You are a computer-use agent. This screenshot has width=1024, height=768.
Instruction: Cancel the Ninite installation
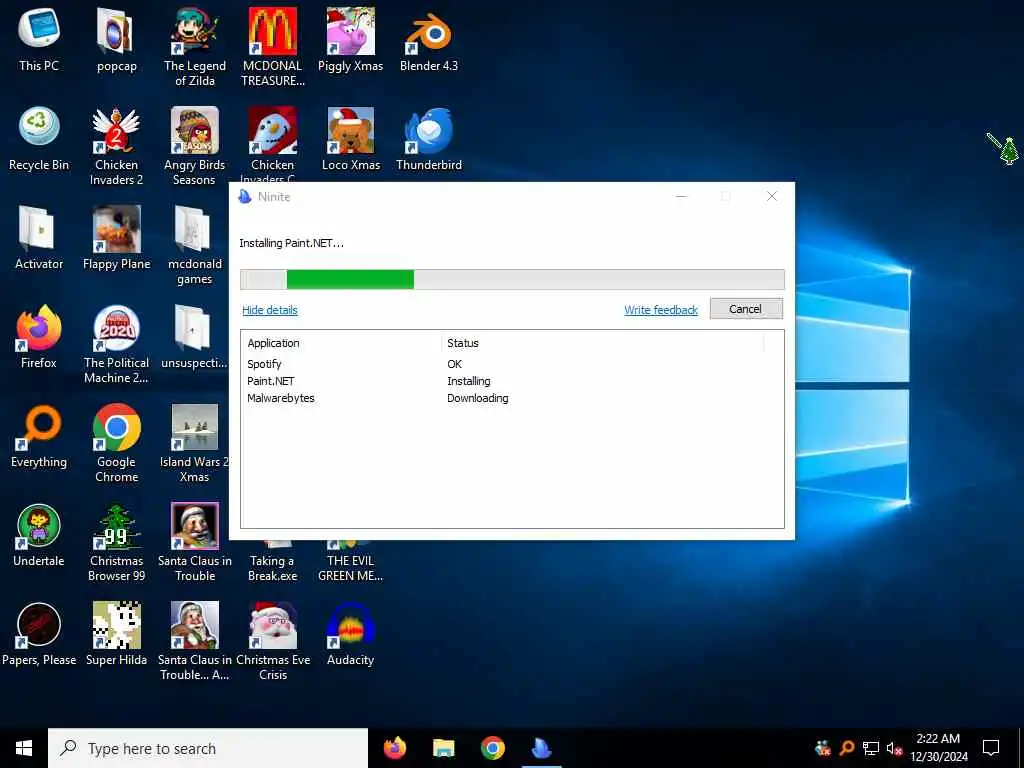point(746,309)
